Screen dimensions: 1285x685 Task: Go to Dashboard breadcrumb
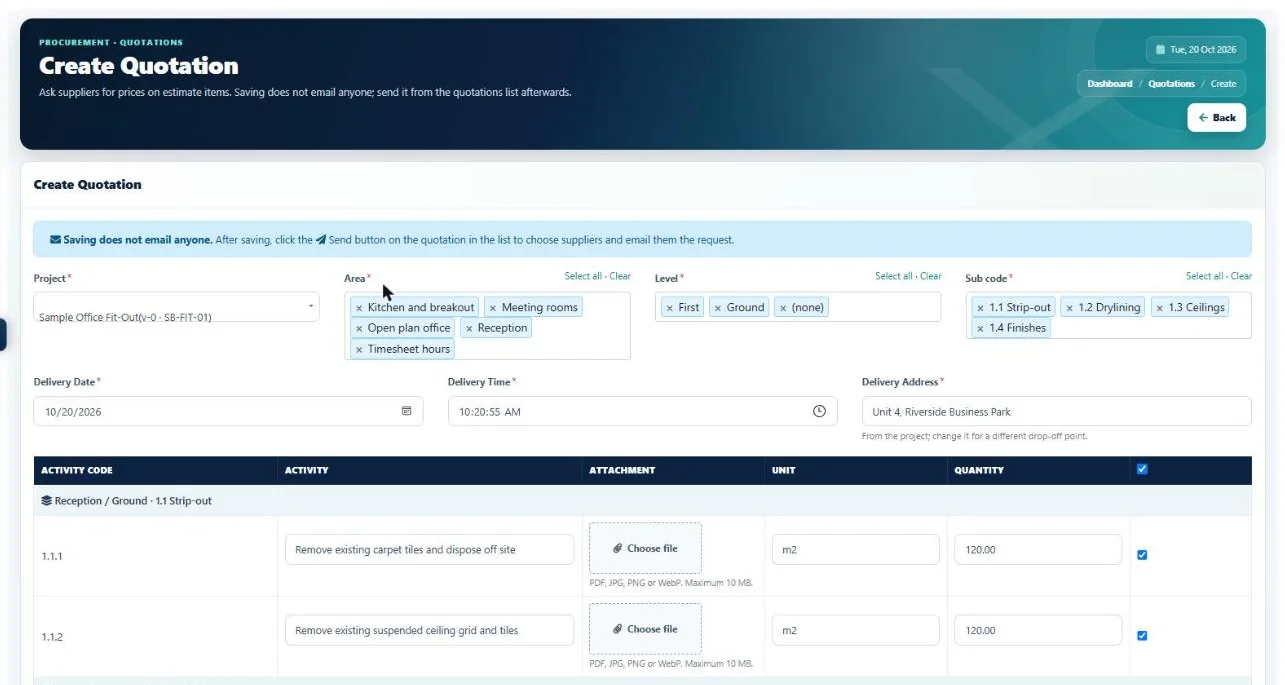pyautogui.click(x=1110, y=84)
